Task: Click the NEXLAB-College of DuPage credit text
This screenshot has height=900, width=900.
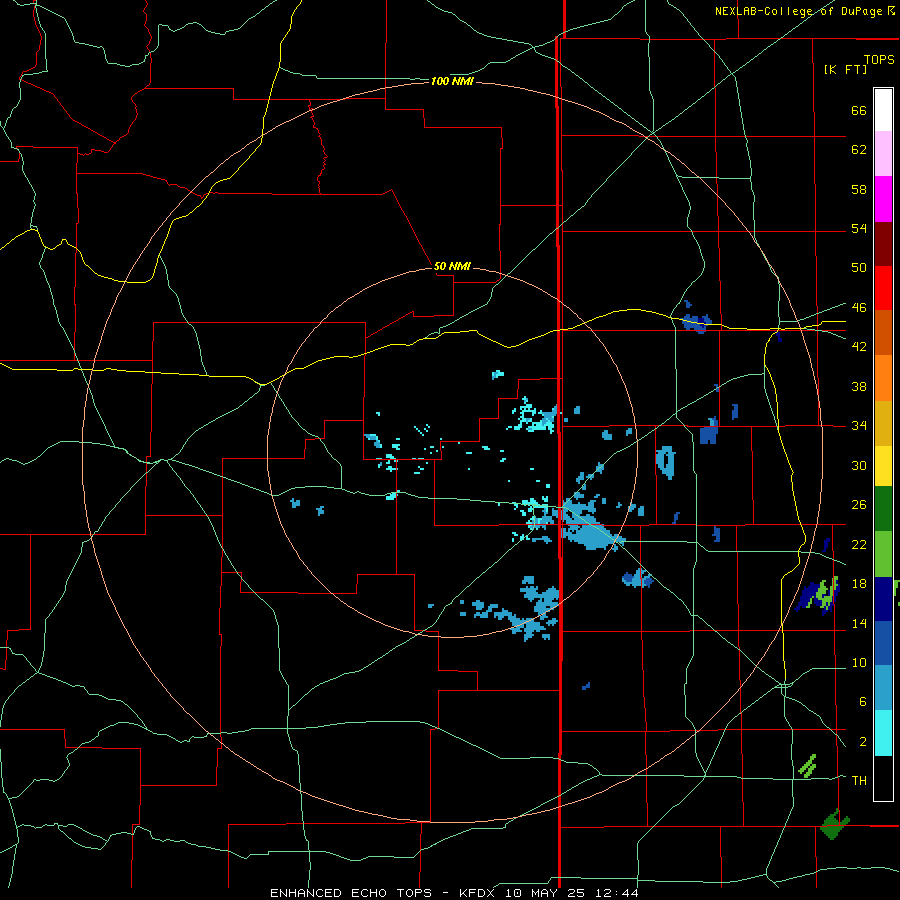Action: point(799,11)
